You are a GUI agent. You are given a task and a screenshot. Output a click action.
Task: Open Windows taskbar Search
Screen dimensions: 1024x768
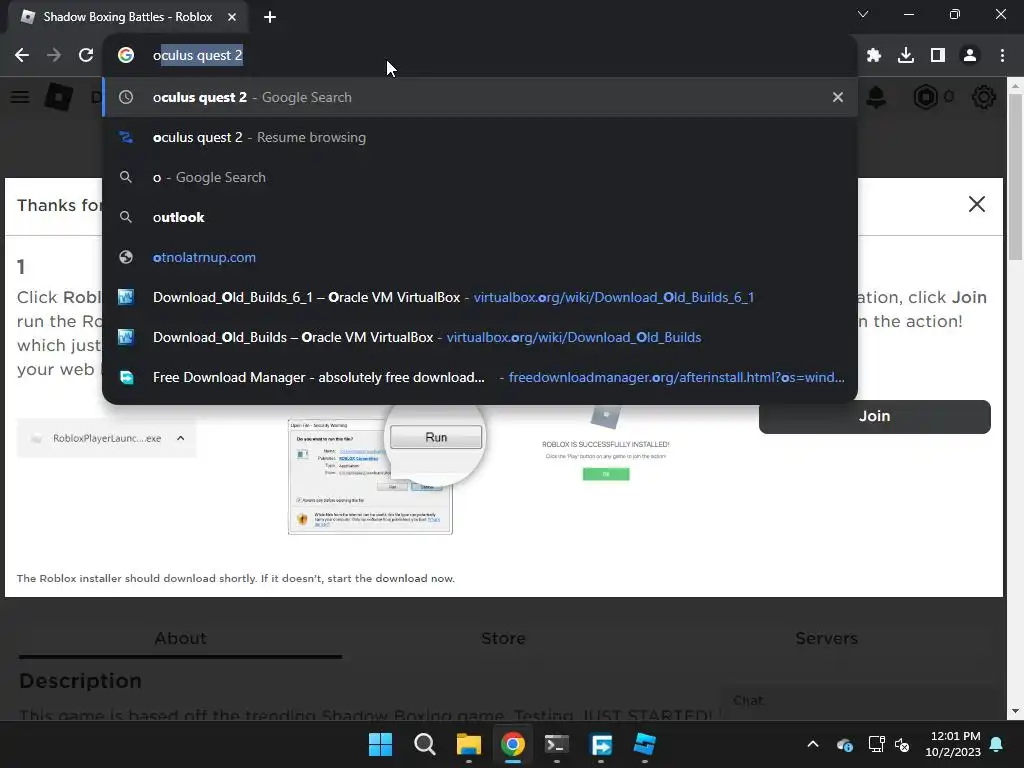(424, 744)
